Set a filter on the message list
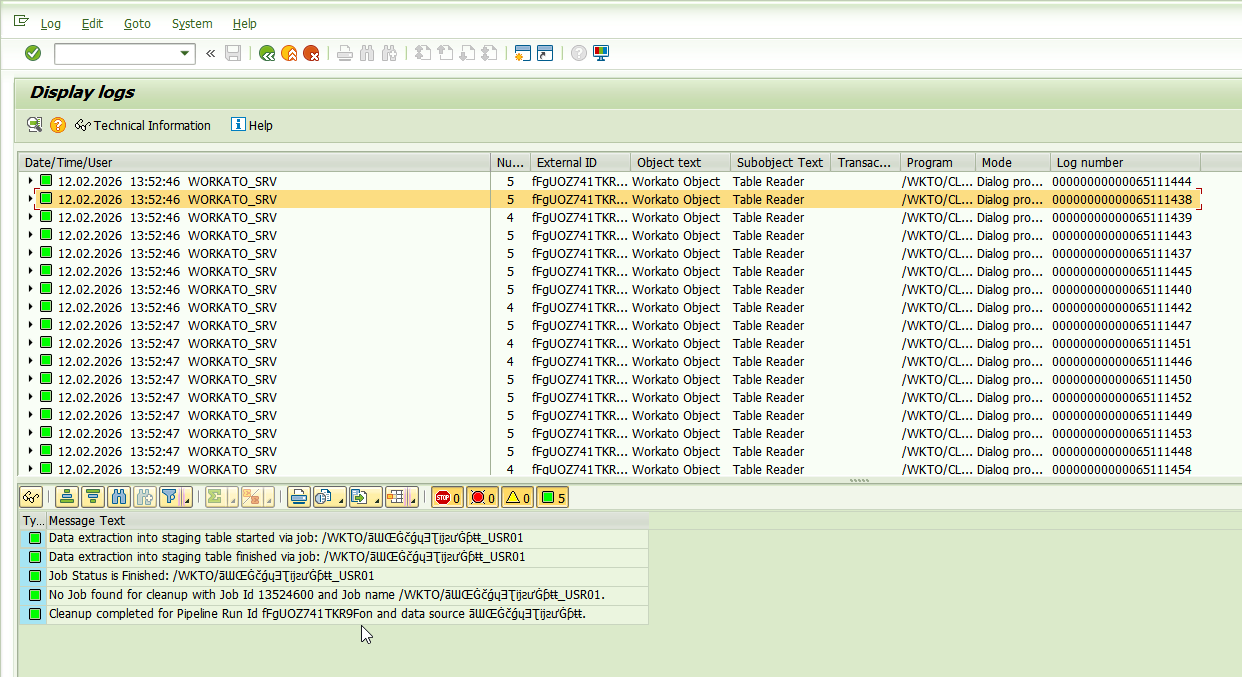This screenshot has height=677, width=1242. pyautogui.click(x=172, y=497)
